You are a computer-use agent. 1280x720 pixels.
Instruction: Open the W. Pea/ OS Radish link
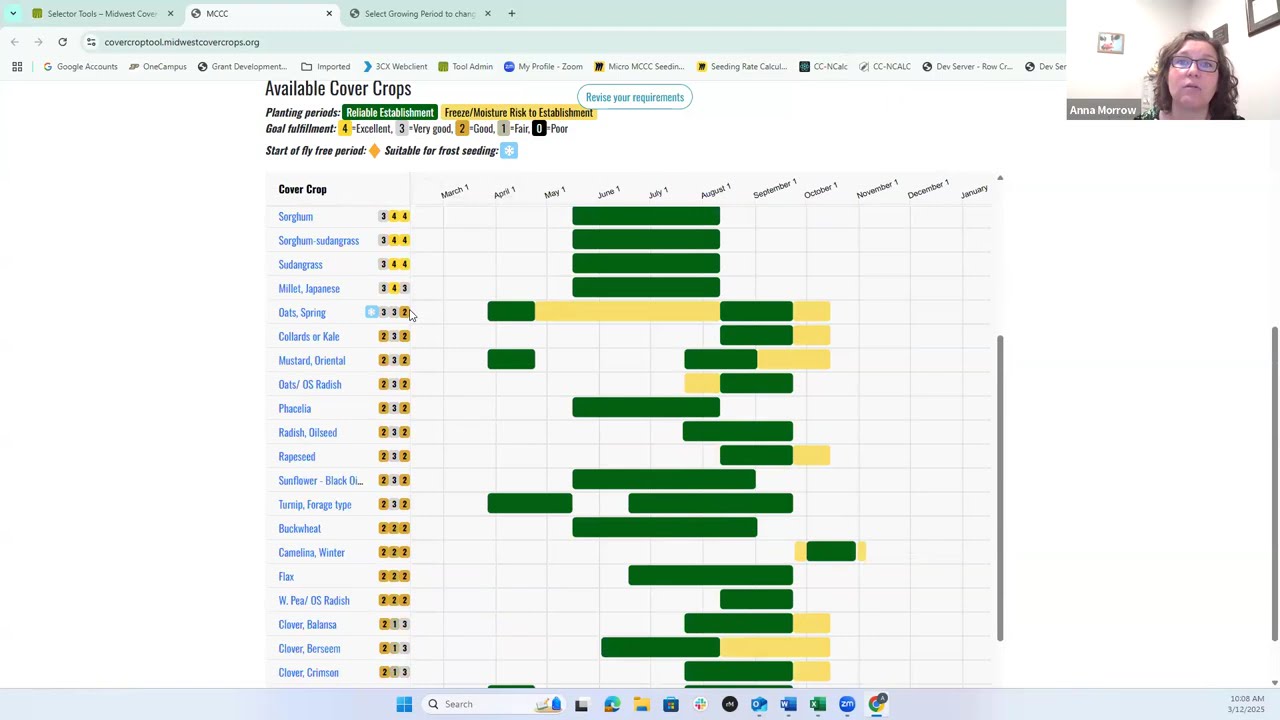tap(314, 600)
